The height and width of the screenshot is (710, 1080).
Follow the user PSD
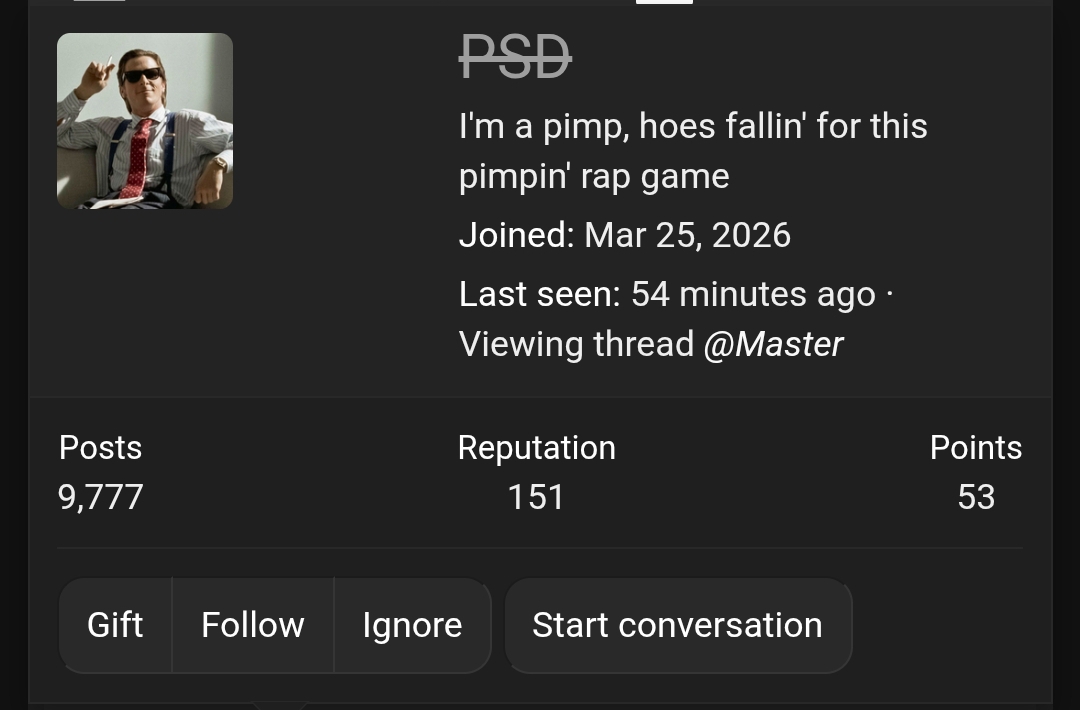252,625
